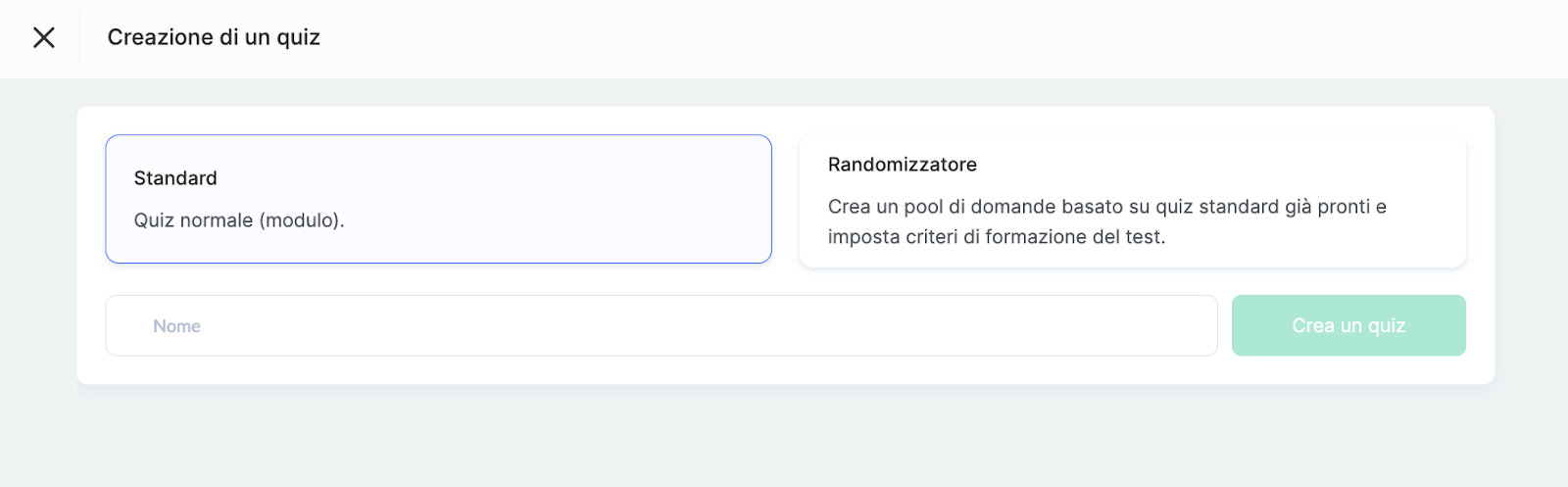Click the Randomizzatore title text
Screen dimensions: 1568x487
tap(902, 165)
